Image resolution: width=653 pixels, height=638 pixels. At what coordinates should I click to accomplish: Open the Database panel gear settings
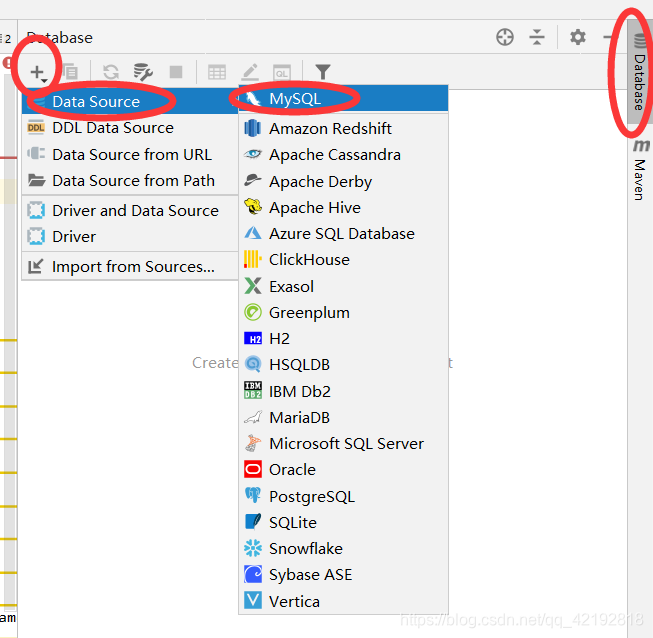click(x=578, y=37)
